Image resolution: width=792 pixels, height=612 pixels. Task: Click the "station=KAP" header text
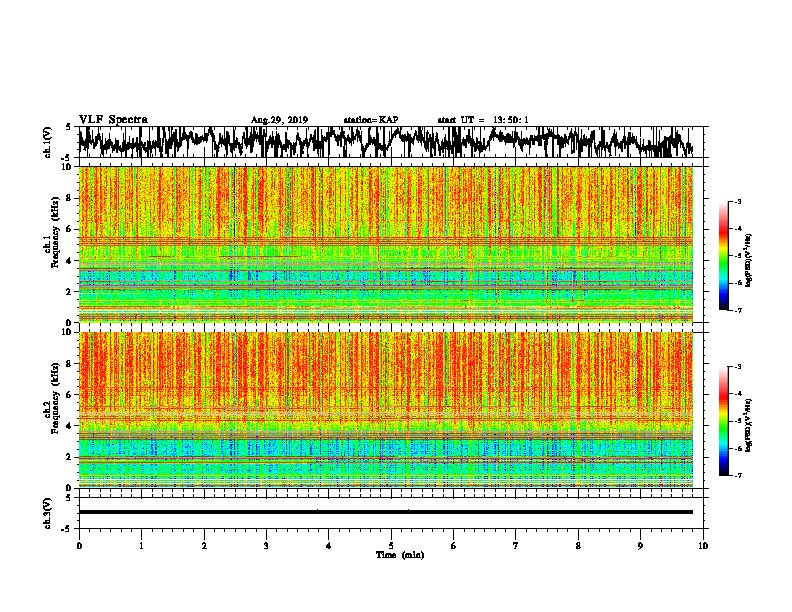click(371, 120)
